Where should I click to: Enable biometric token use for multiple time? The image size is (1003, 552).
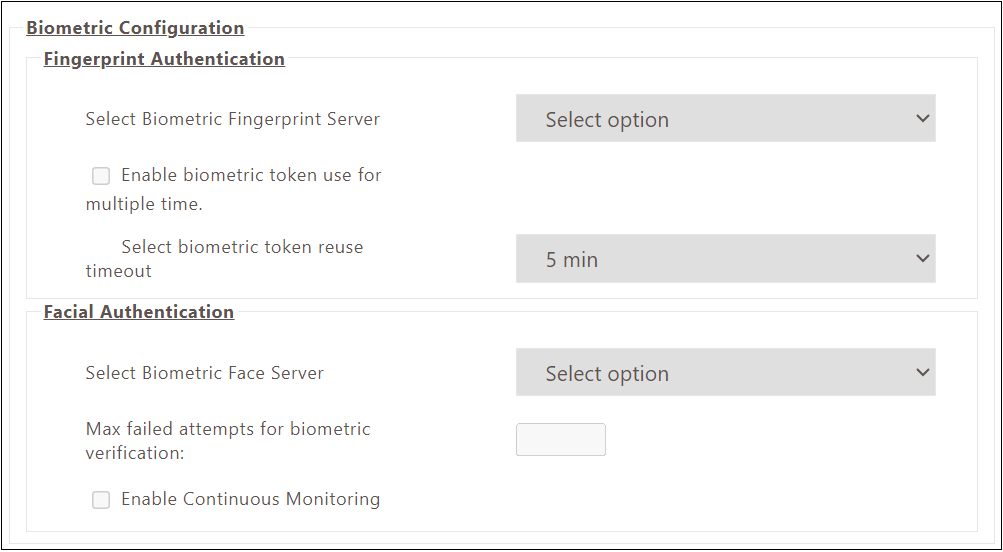[101, 176]
